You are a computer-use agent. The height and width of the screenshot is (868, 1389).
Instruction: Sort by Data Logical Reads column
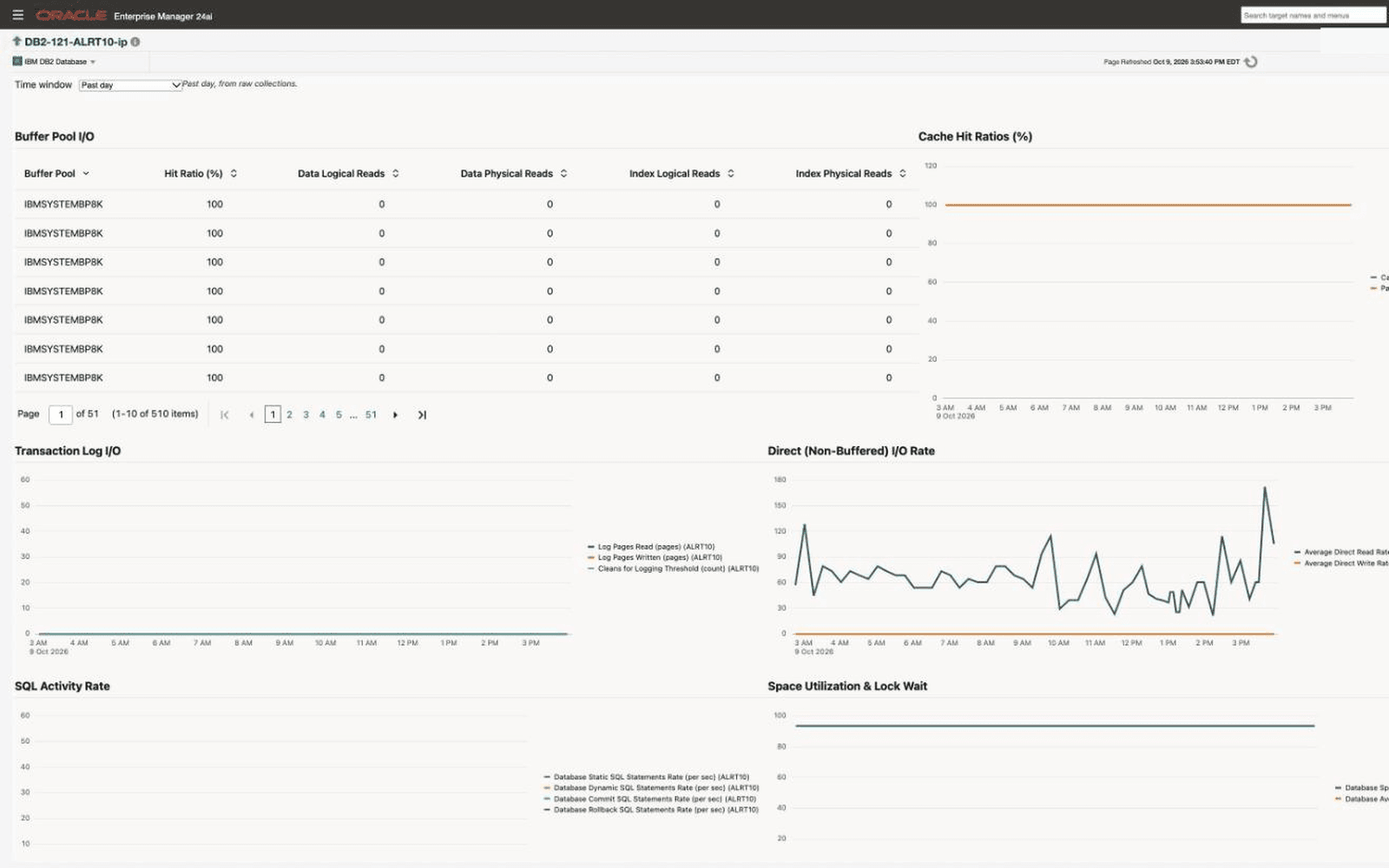pyautogui.click(x=396, y=174)
